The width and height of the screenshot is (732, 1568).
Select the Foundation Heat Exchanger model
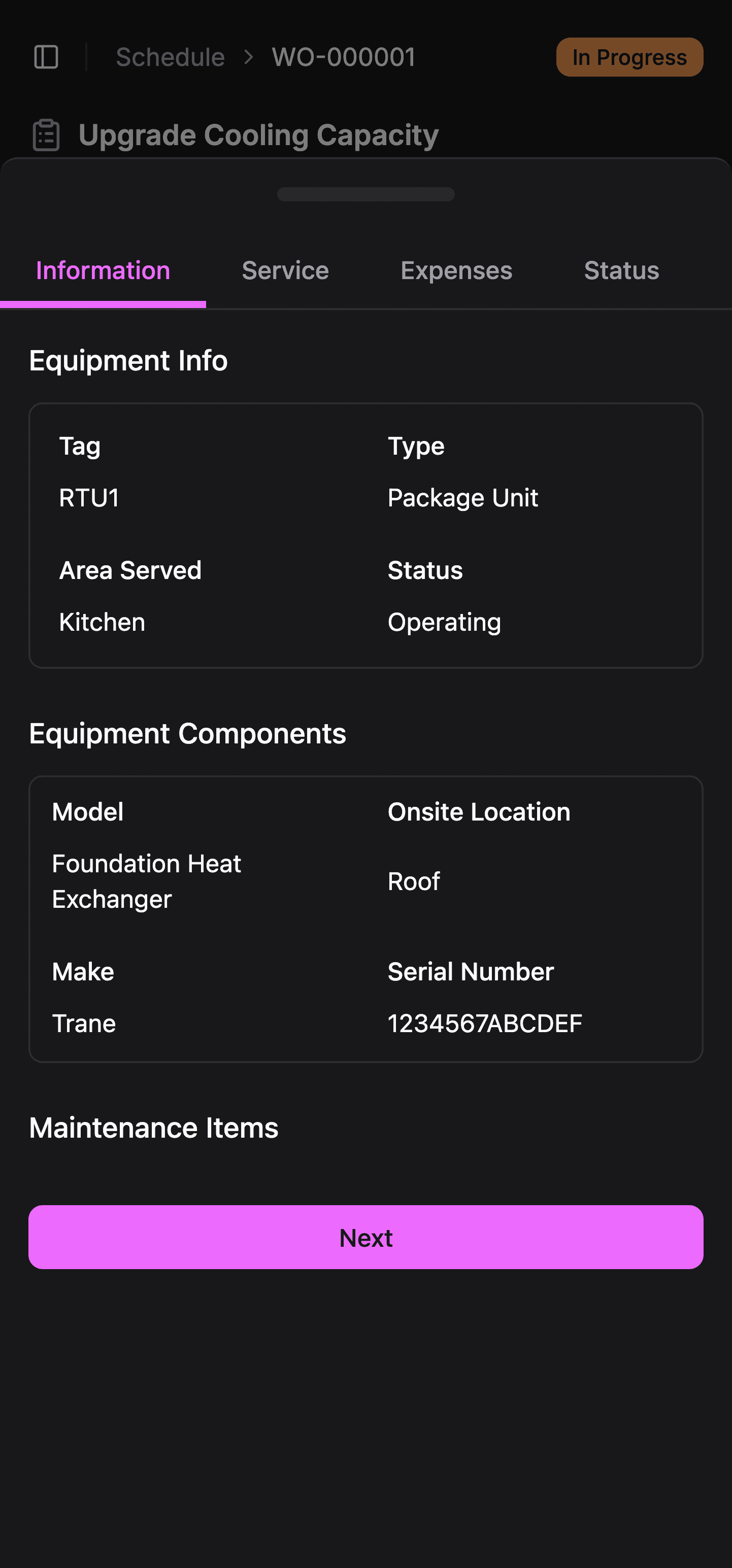146,881
